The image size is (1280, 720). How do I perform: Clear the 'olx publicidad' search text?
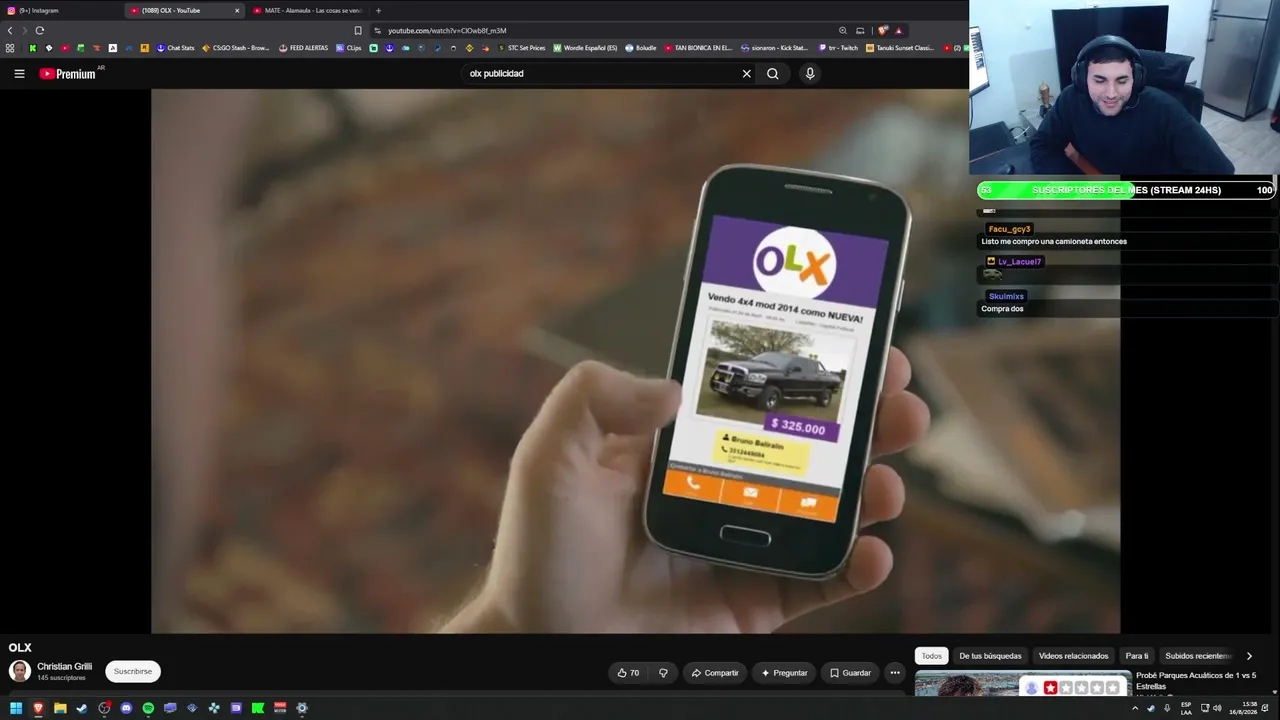click(746, 73)
